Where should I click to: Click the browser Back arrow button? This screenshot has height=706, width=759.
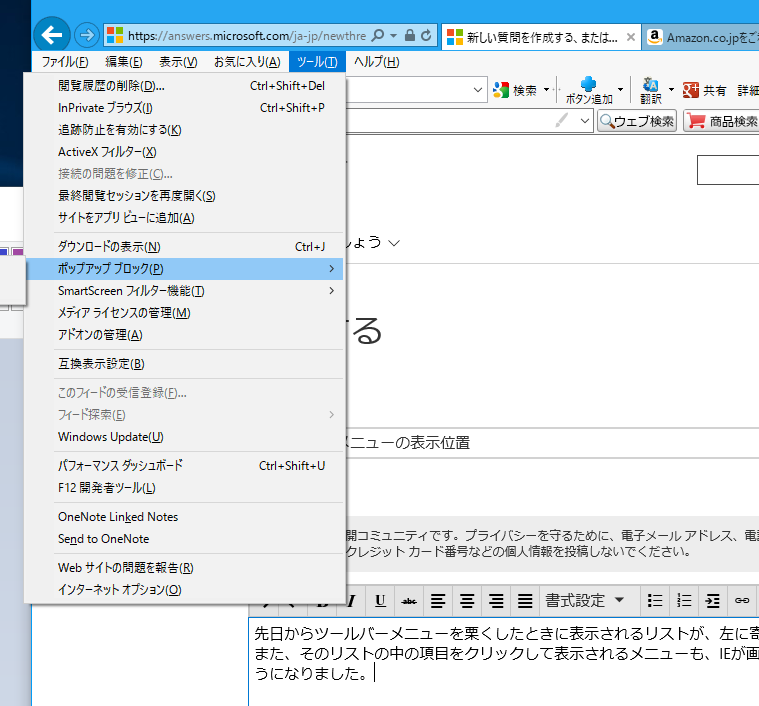tap(52, 35)
